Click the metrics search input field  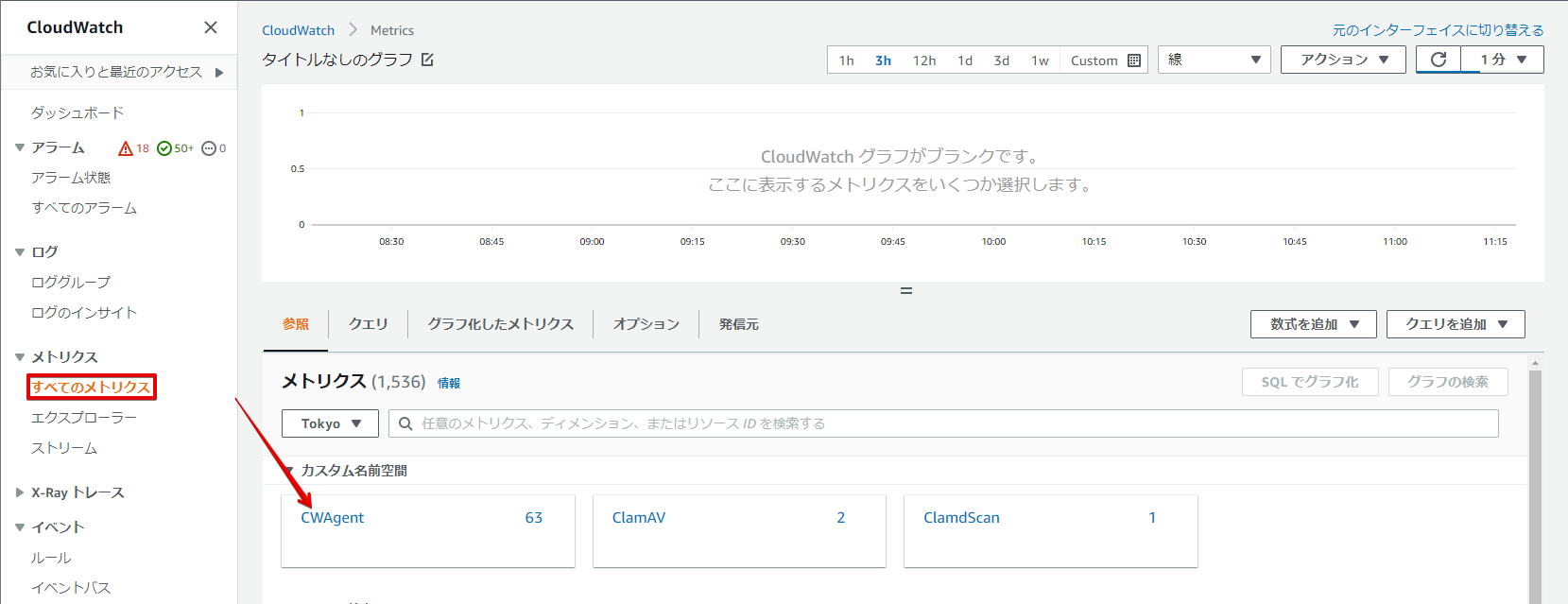(943, 423)
